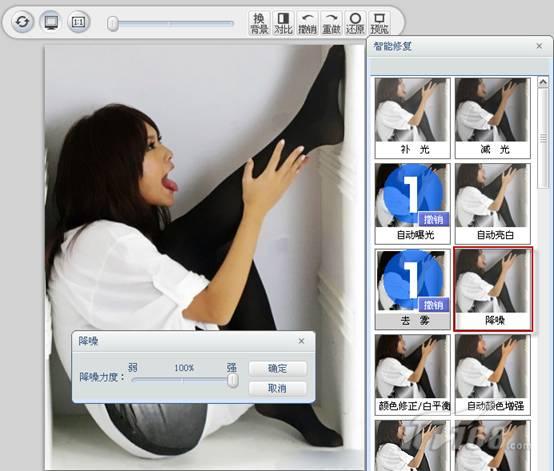
Task: Click the scroll-up arrow of effects list
Action: click(x=543, y=82)
